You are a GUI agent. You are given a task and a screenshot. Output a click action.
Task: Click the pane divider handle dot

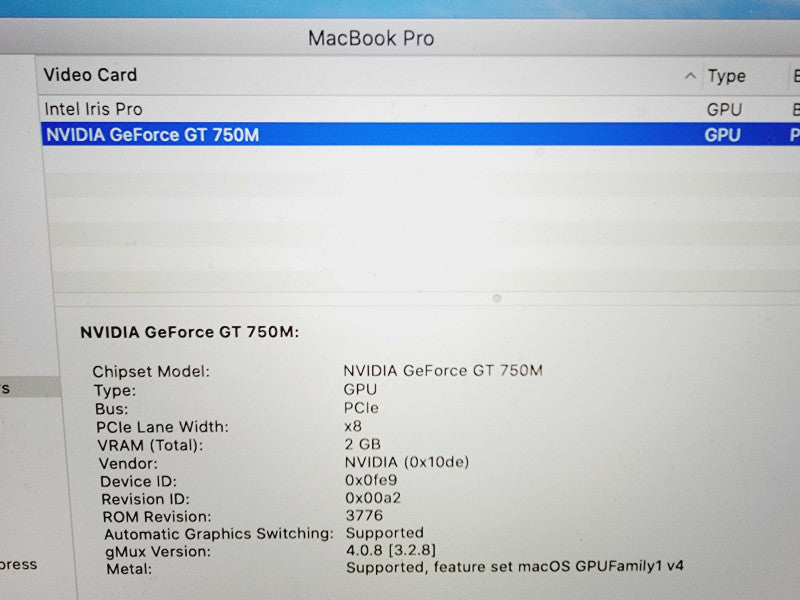pyautogui.click(x=496, y=298)
